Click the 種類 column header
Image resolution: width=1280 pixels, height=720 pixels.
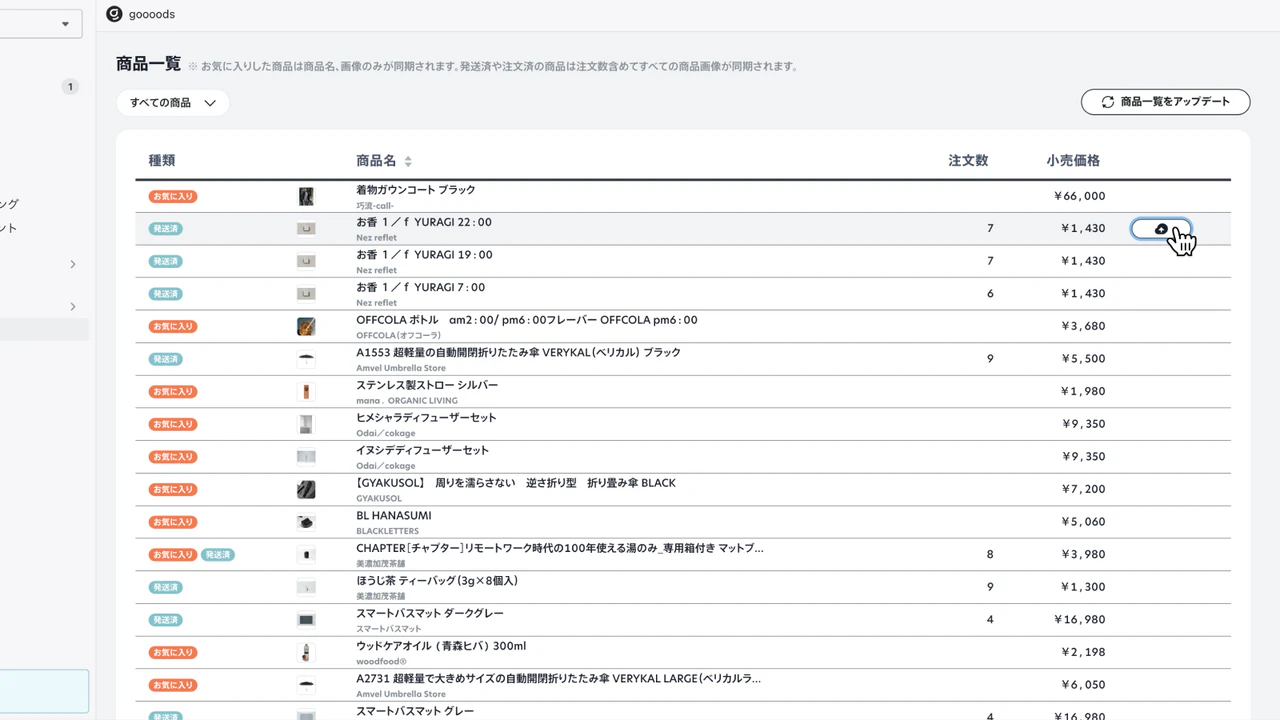click(162, 161)
